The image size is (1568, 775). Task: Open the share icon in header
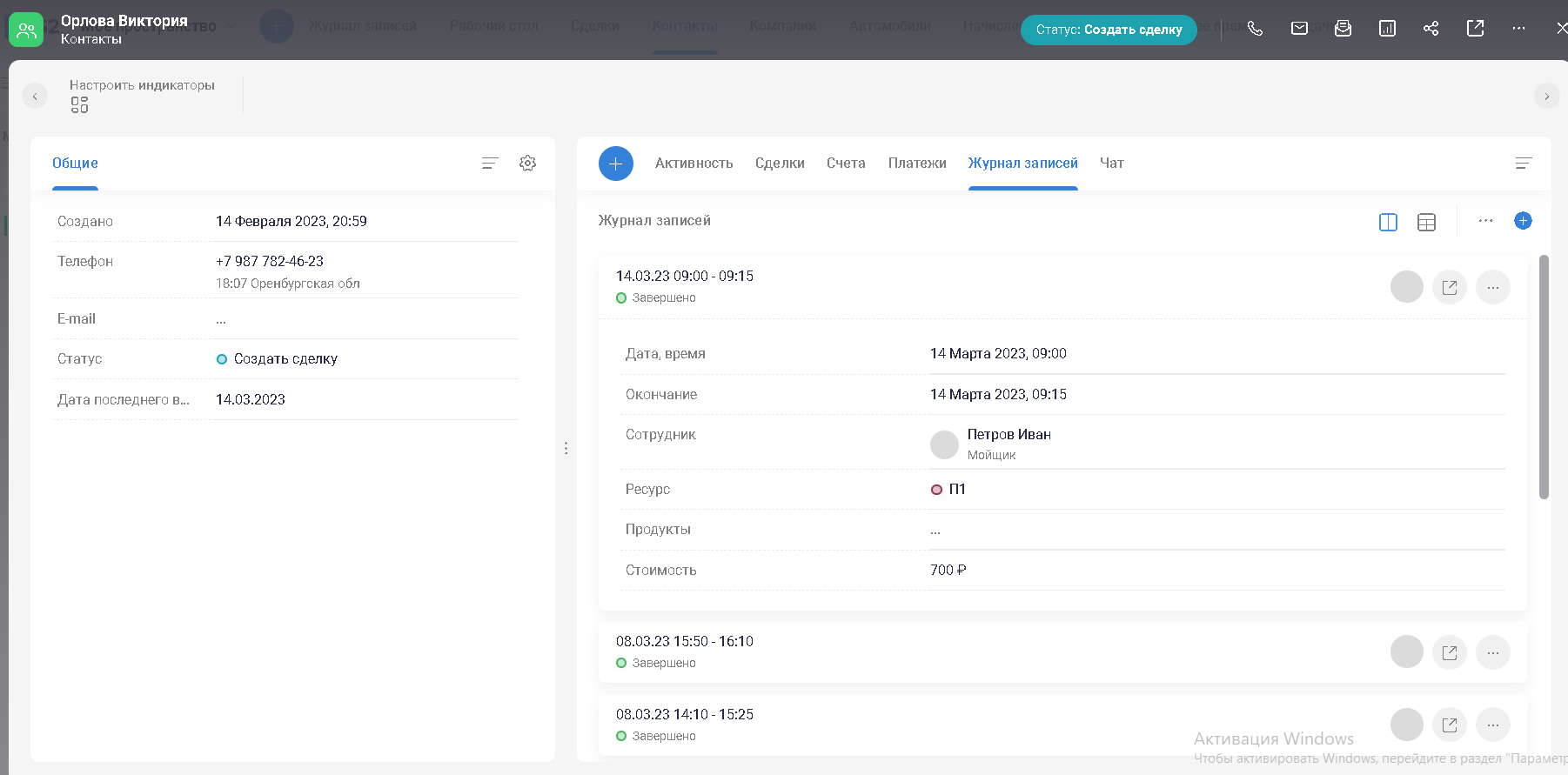[1431, 29]
